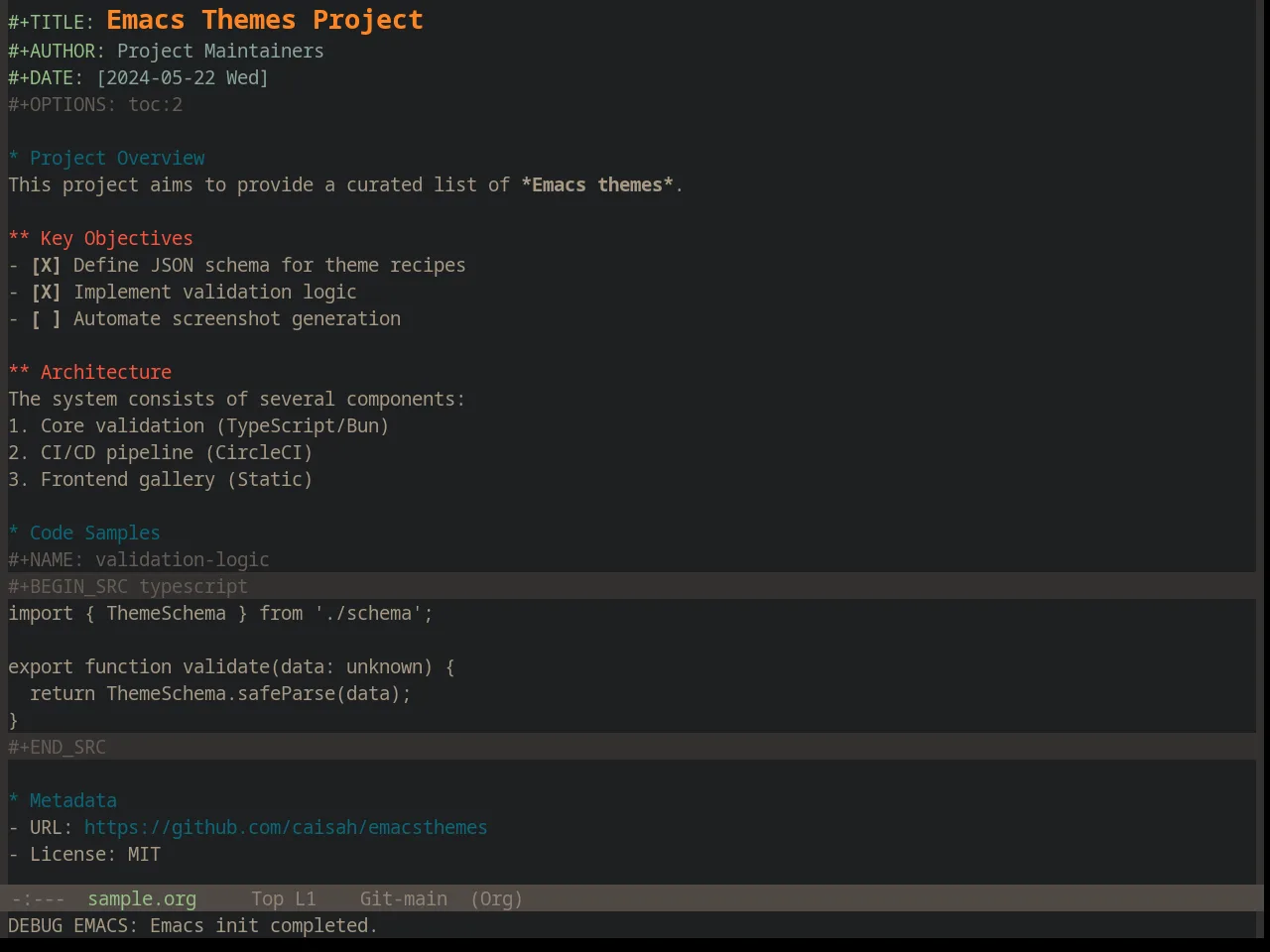Toggle the checked 'Implement validation logic' checkbox
1270x952 pixels.
pyautogui.click(x=46, y=292)
